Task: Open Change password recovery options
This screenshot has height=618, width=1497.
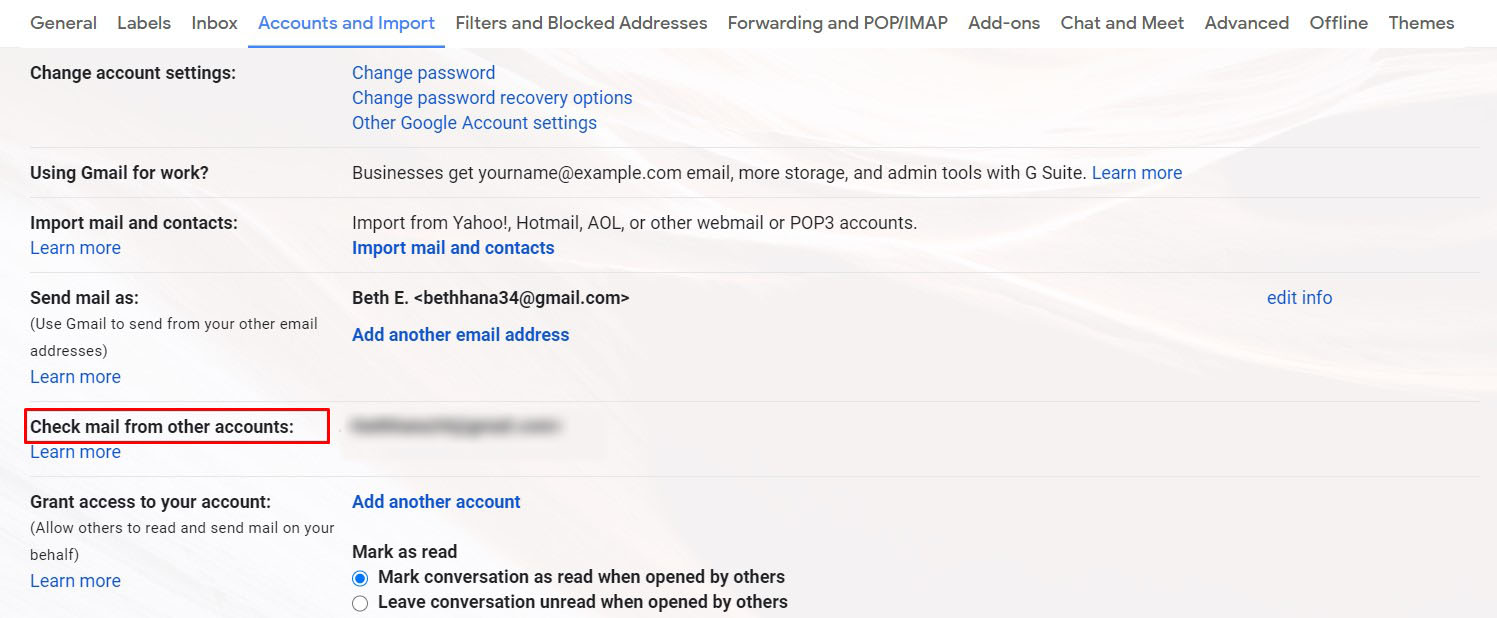Action: click(x=492, y=98)
